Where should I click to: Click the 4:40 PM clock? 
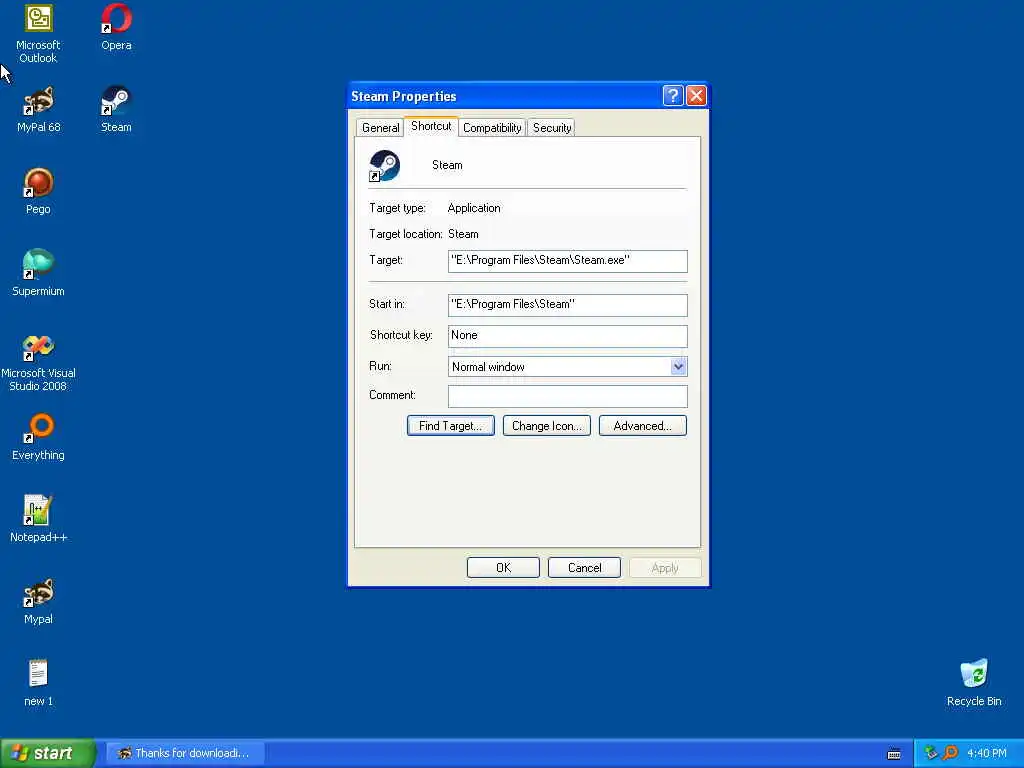986,754
